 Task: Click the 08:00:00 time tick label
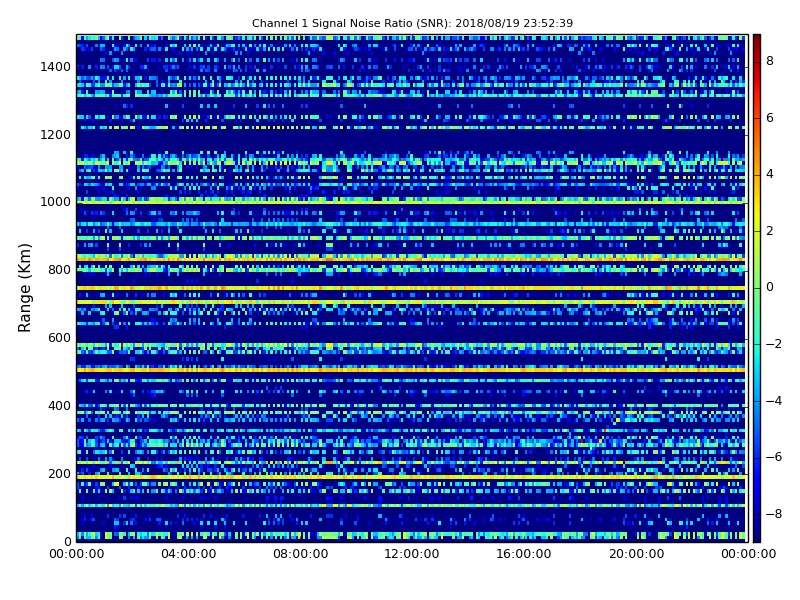point(301,554)
